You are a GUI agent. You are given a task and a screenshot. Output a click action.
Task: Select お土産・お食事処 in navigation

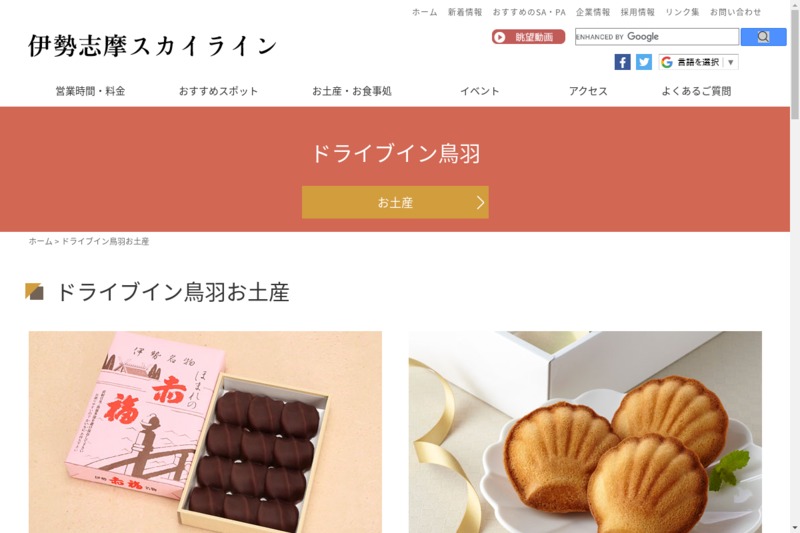(352, 91)
